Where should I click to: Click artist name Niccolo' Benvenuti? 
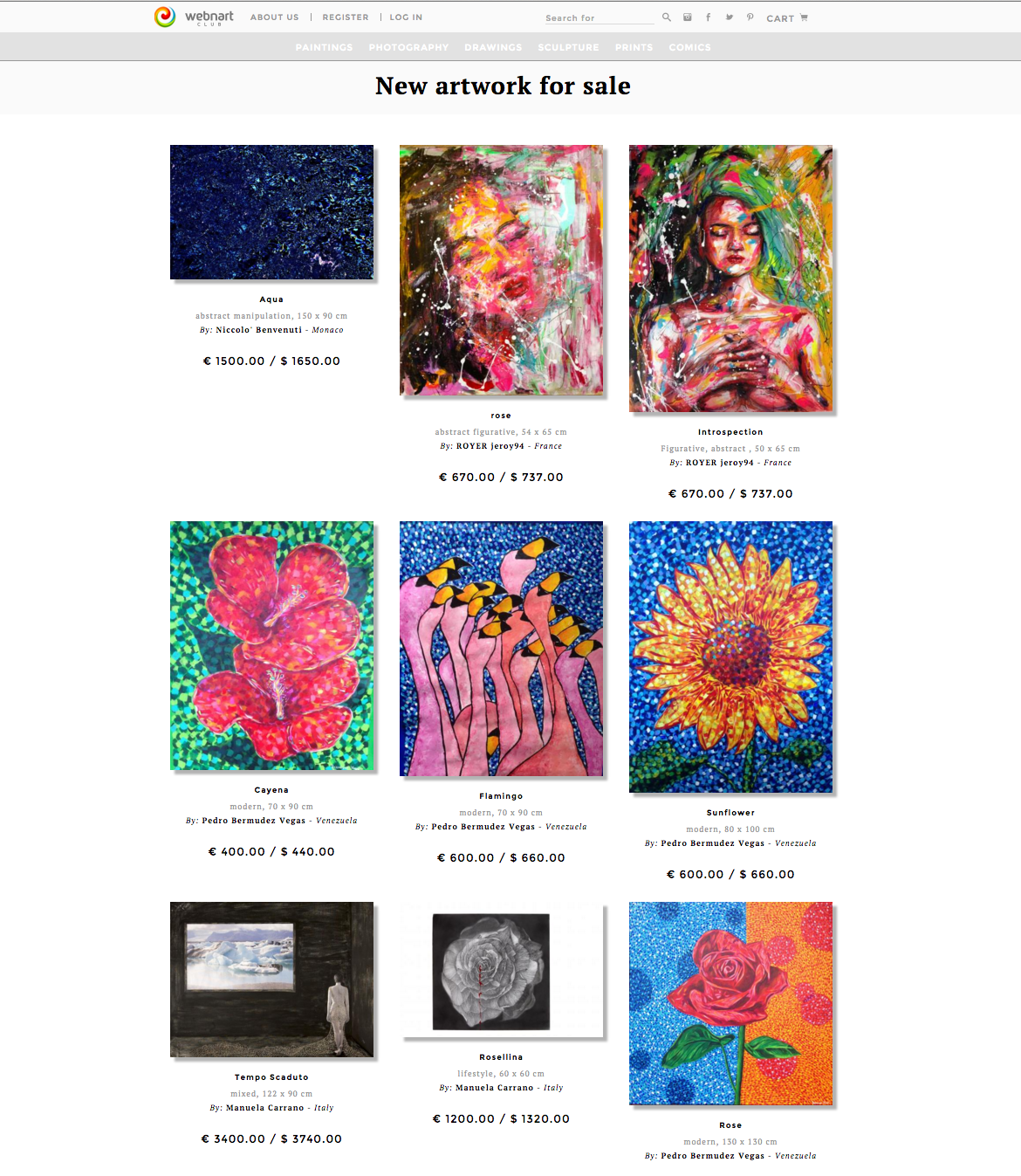click(x=259, y=330)
